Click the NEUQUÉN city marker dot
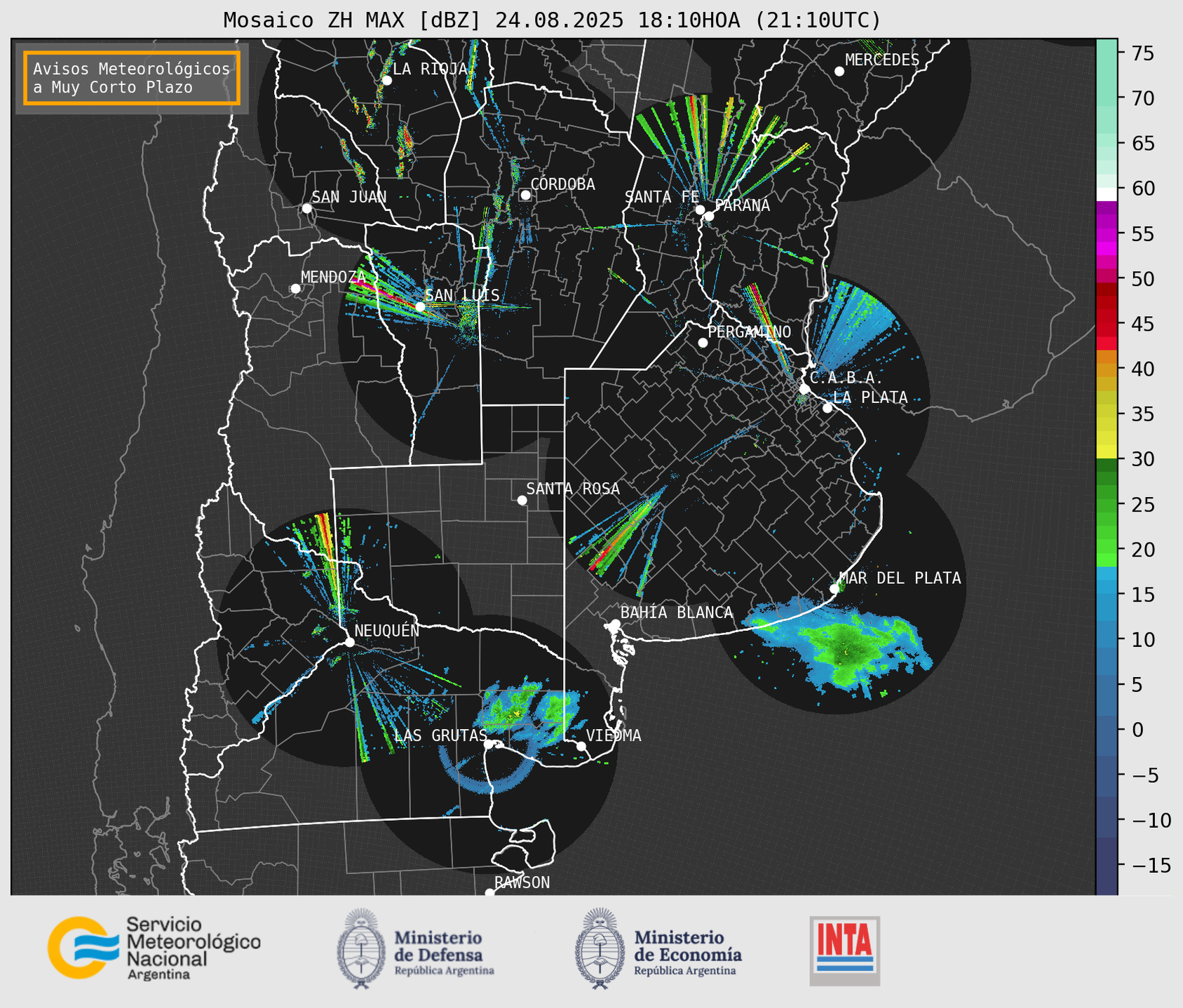The image size is (1183, 1008). [349, 642]
